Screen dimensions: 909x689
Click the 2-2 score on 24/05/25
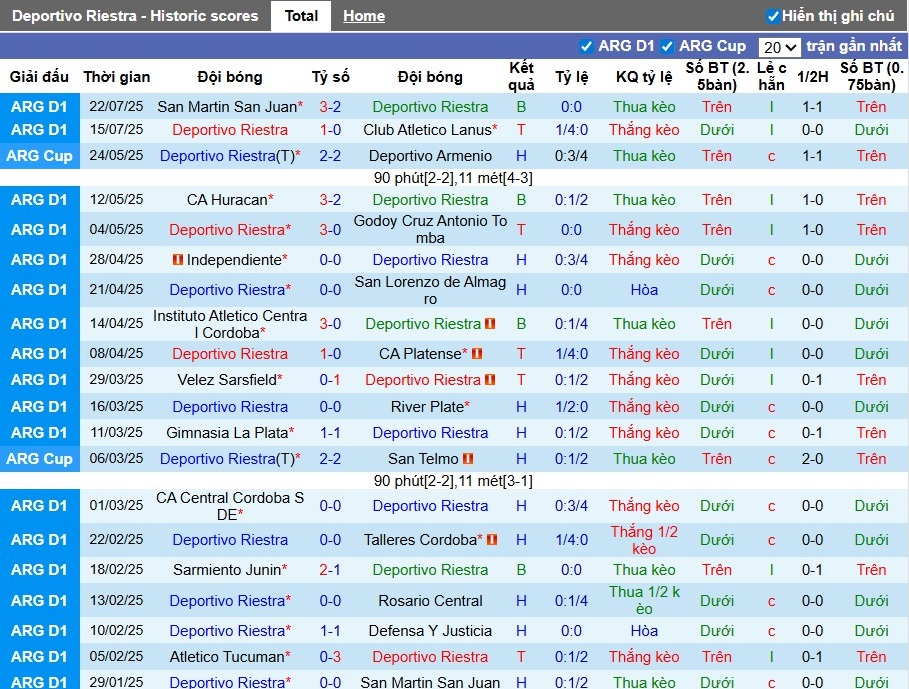[330, 156]
